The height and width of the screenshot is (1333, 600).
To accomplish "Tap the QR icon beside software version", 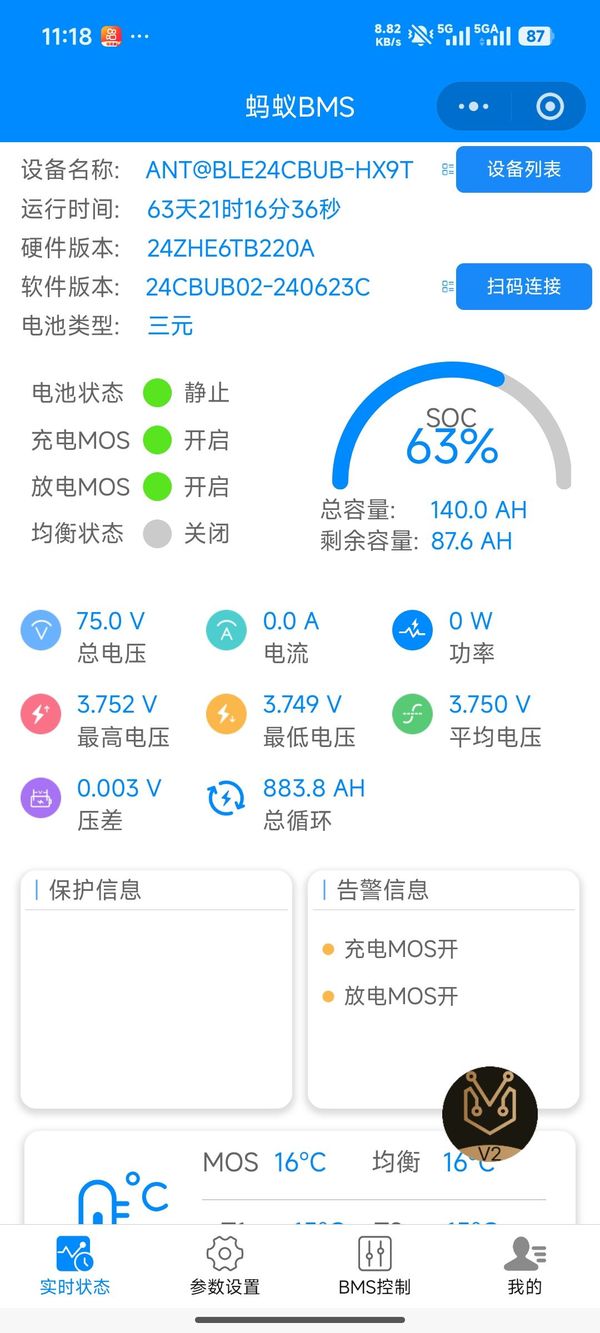I will click(x=447, y=286).
